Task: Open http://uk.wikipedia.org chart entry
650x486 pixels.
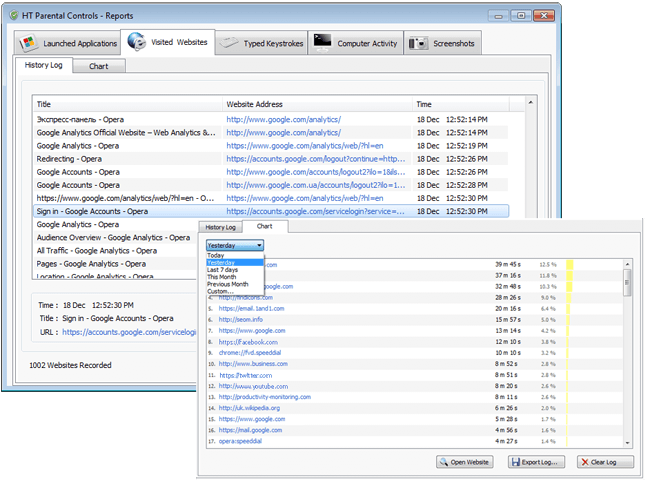Action: click(249, 408)
